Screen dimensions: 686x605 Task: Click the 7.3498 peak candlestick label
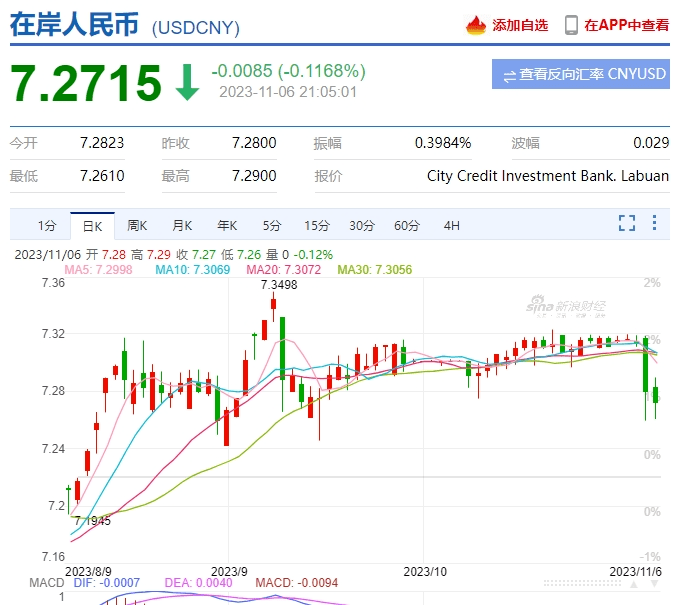coord(279,285)
